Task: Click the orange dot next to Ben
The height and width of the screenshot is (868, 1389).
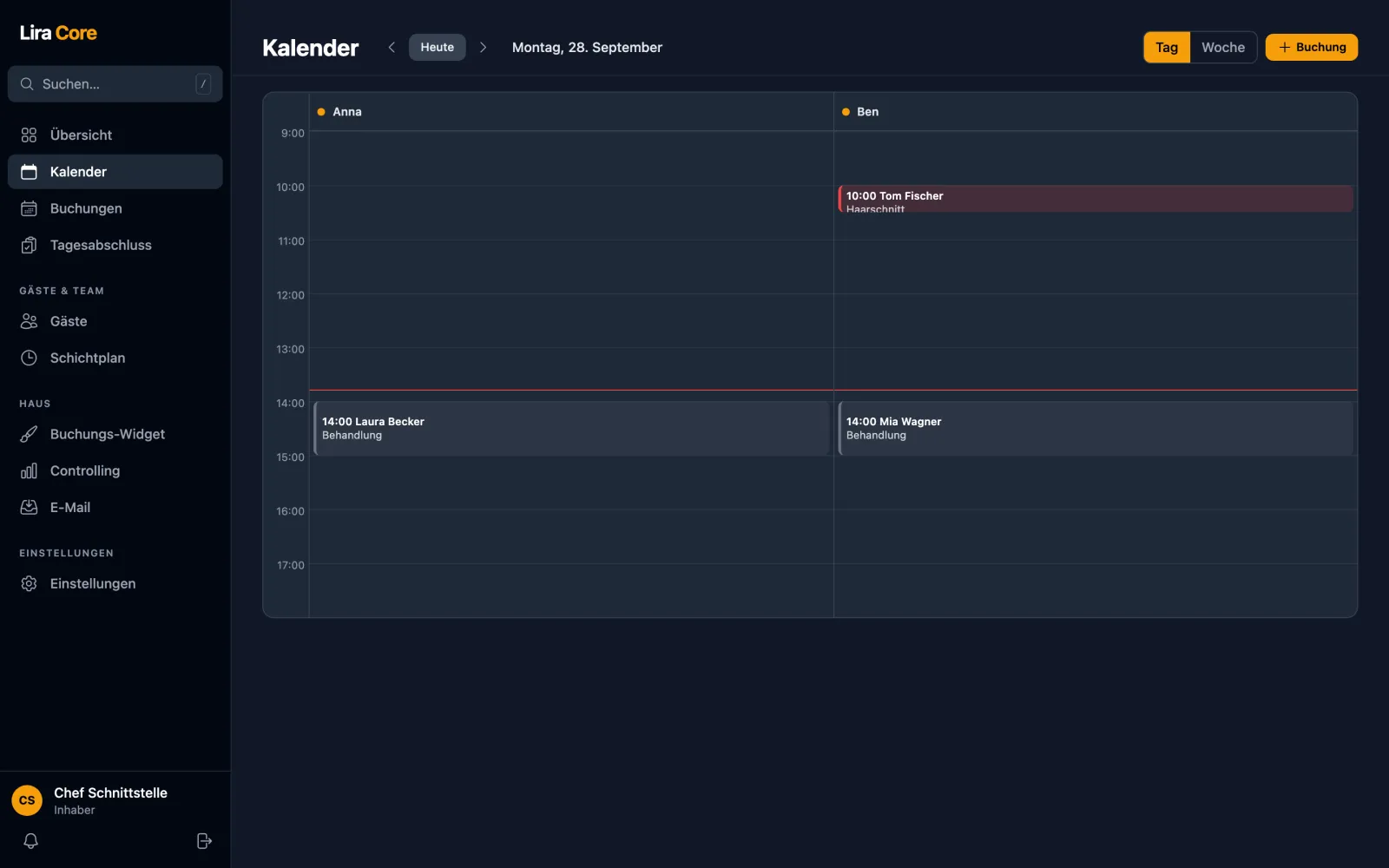Action: (x=846, y=112)
